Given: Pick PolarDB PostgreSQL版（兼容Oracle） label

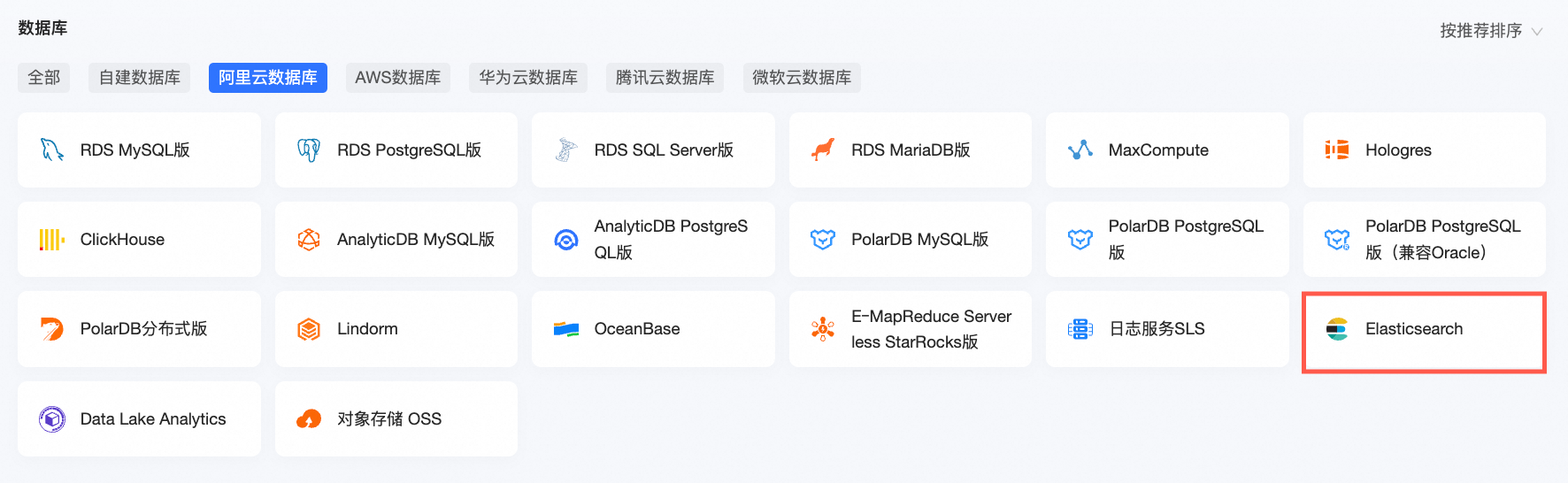Looking at the screenshot, I should point(1443,240).
